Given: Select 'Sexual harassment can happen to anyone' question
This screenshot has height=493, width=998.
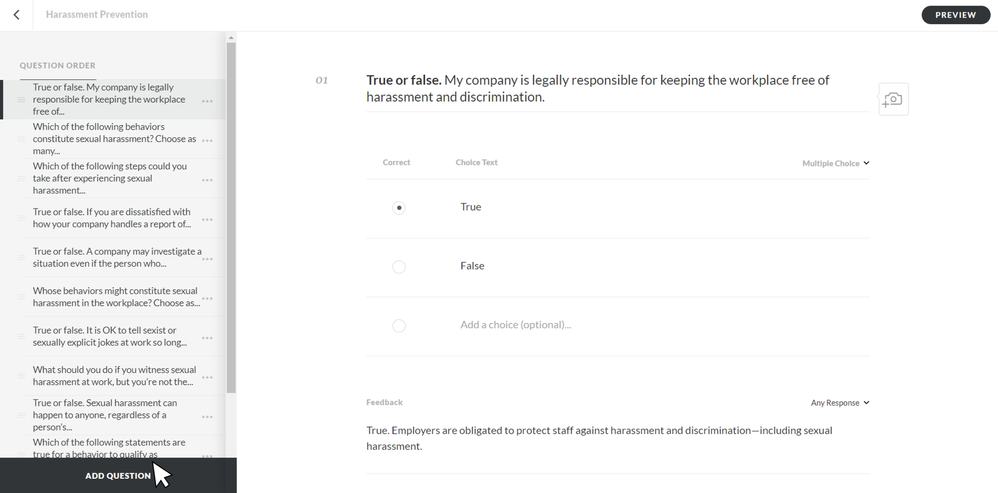Looking at the screenshot, I should pyautogui.click(x=112, y=415).
